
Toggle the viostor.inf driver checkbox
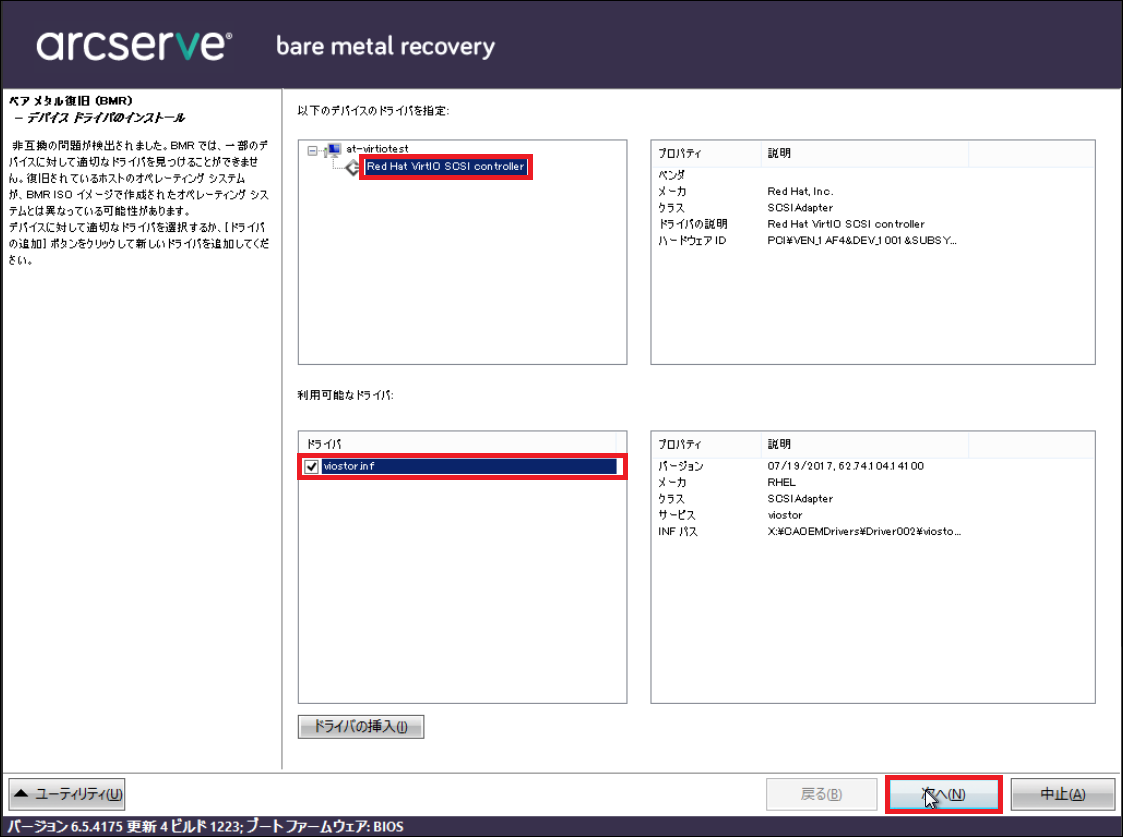tap(312, 467)
